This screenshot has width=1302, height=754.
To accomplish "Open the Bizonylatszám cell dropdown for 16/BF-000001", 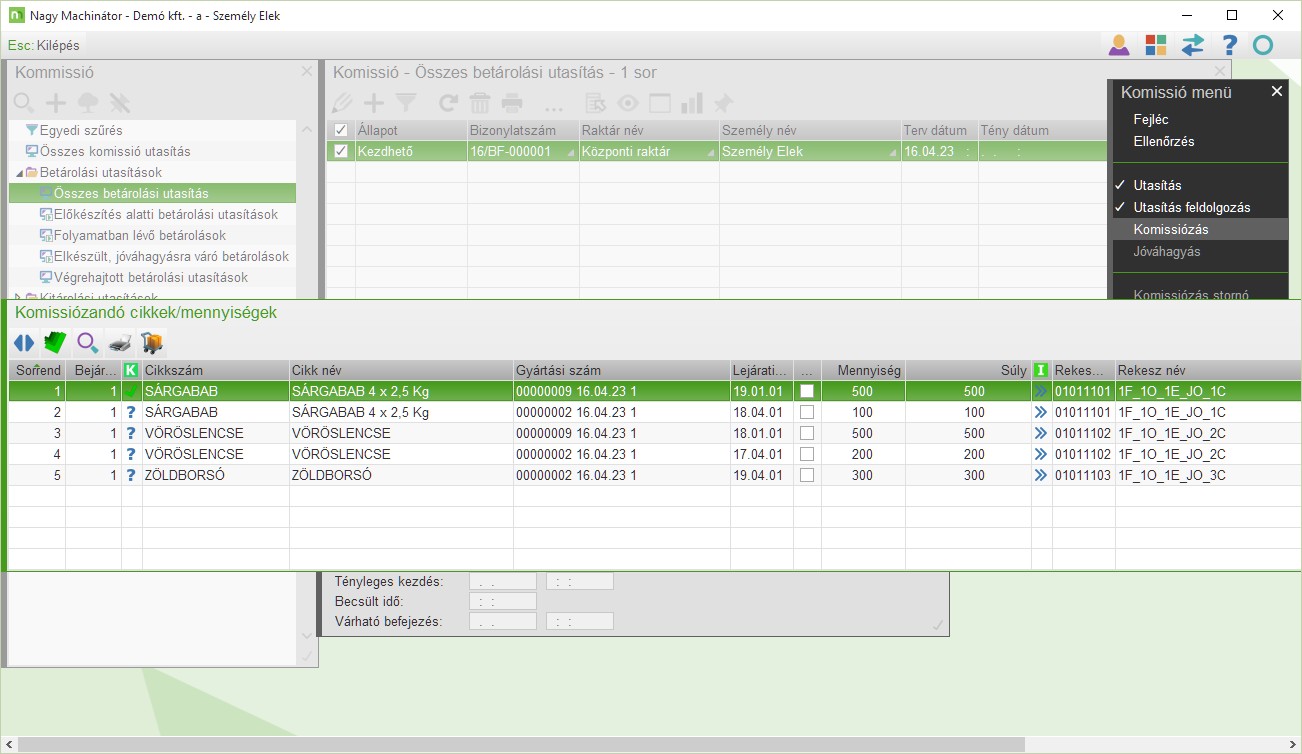I will [571, 152].
